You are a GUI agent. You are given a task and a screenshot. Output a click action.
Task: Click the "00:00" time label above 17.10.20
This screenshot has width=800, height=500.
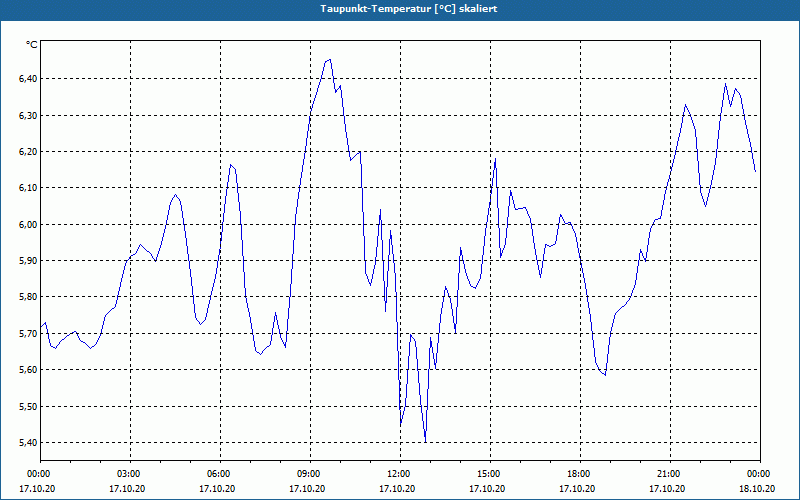37,474
